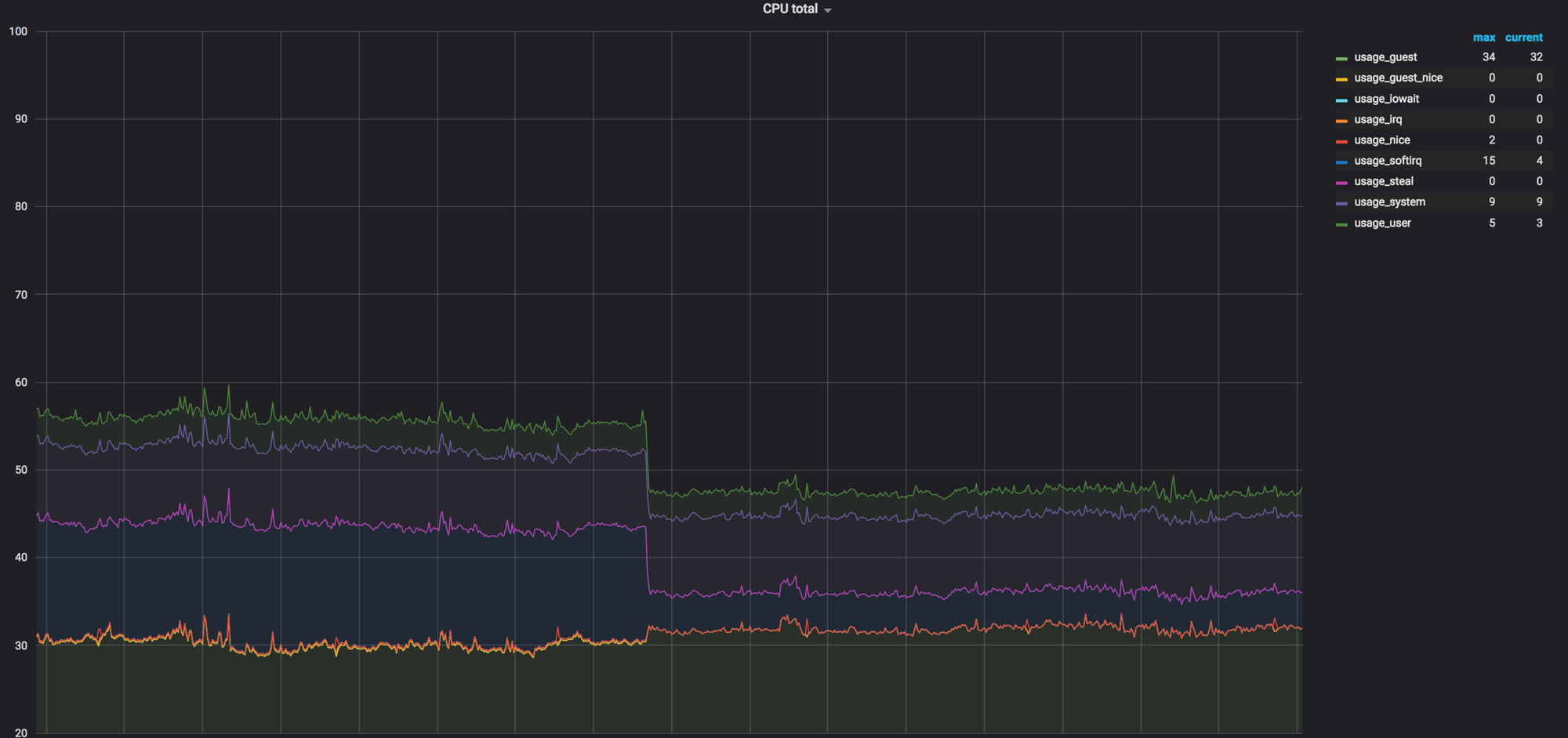Click the y-axis label 100
1568x738 pixels.
click(x=18, y=31)
